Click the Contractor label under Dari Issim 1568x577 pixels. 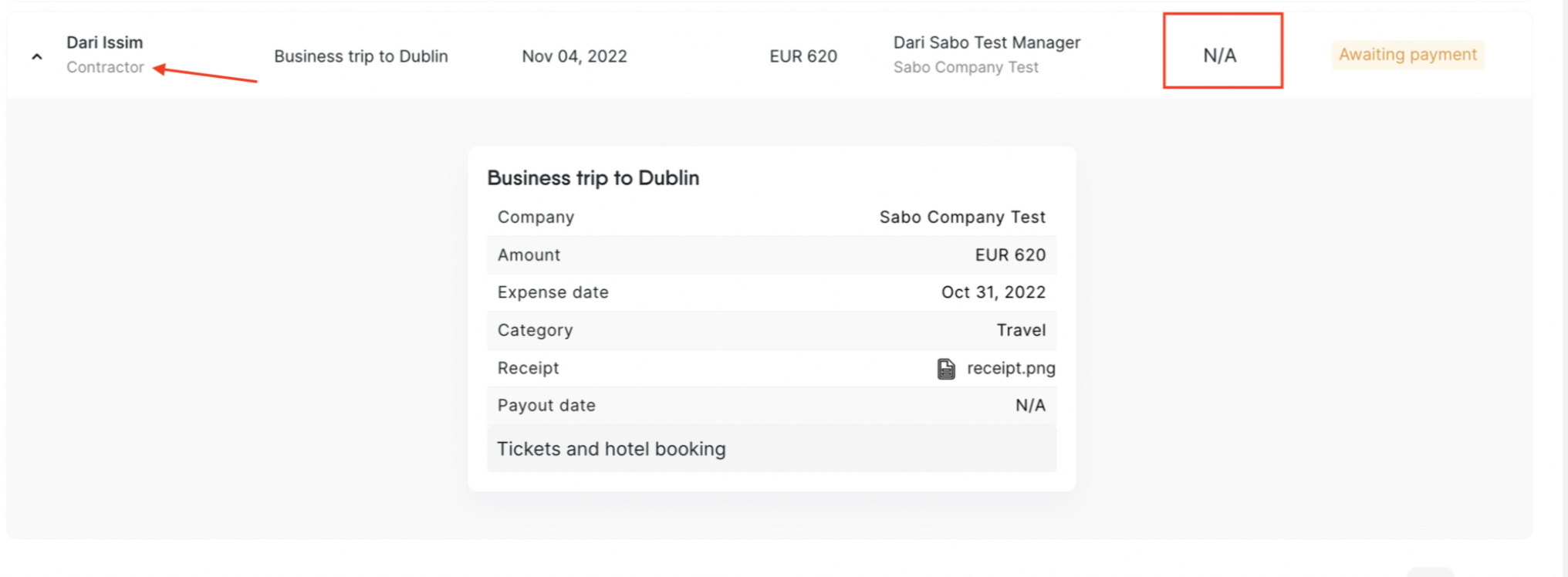[x=105, y=67]
